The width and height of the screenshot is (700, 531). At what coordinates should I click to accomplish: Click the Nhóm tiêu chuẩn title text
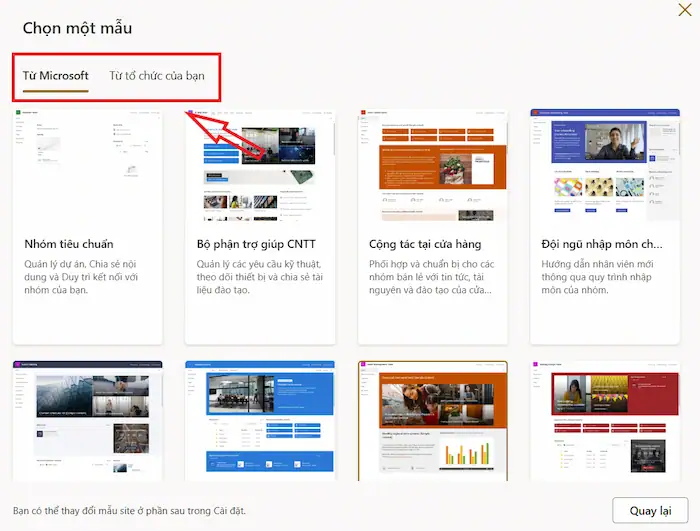coord(69,244)
